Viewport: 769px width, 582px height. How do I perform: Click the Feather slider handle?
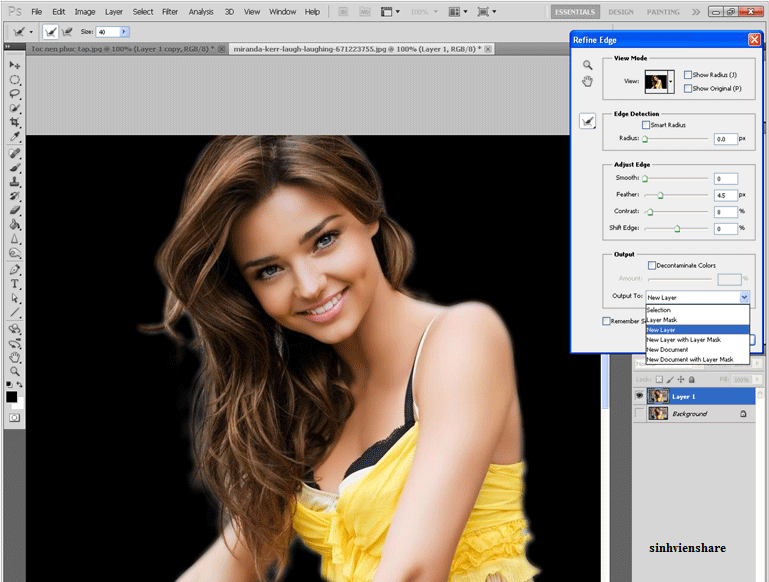tap(661, 195)
